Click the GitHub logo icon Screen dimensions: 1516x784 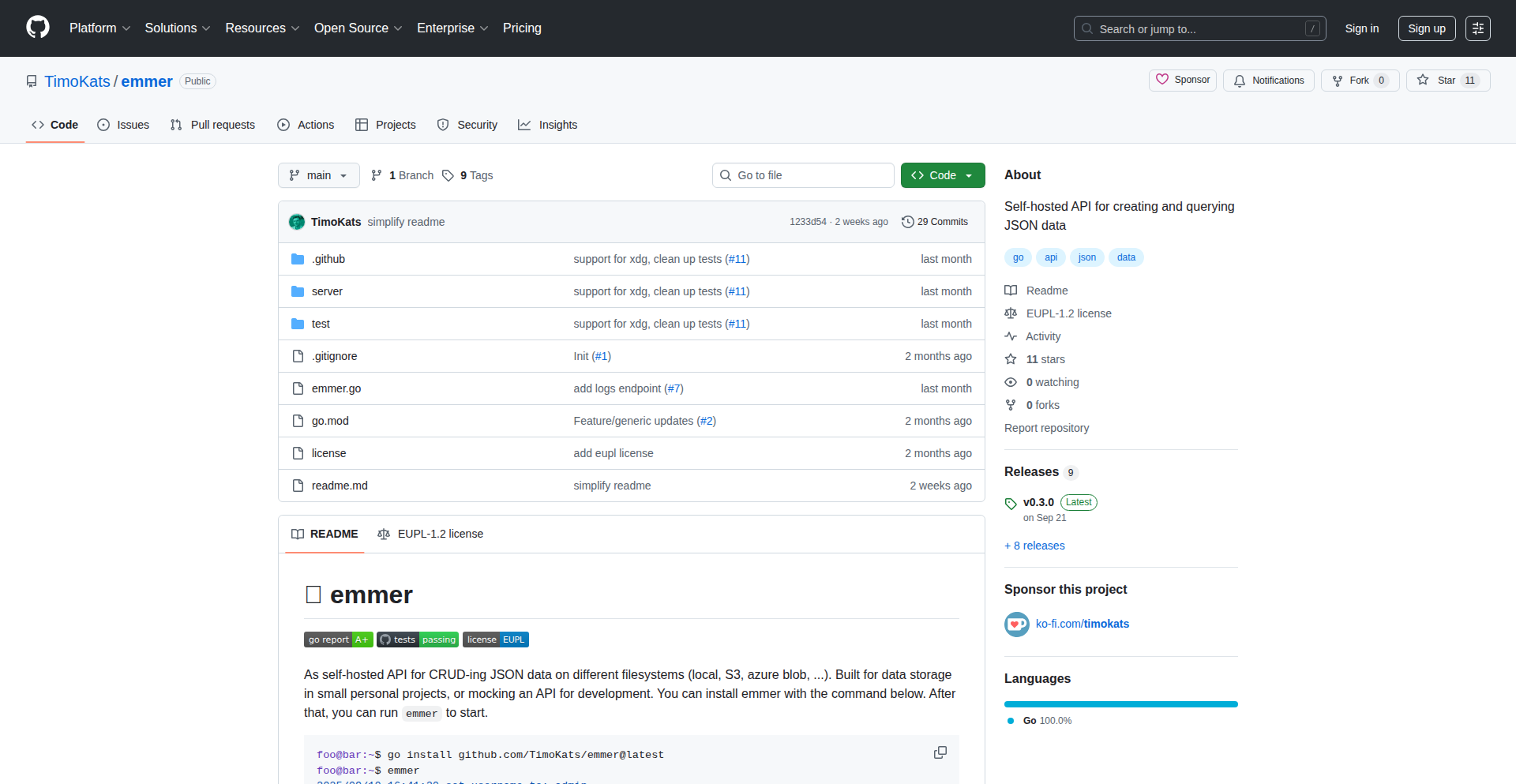[x=38, y=28]
